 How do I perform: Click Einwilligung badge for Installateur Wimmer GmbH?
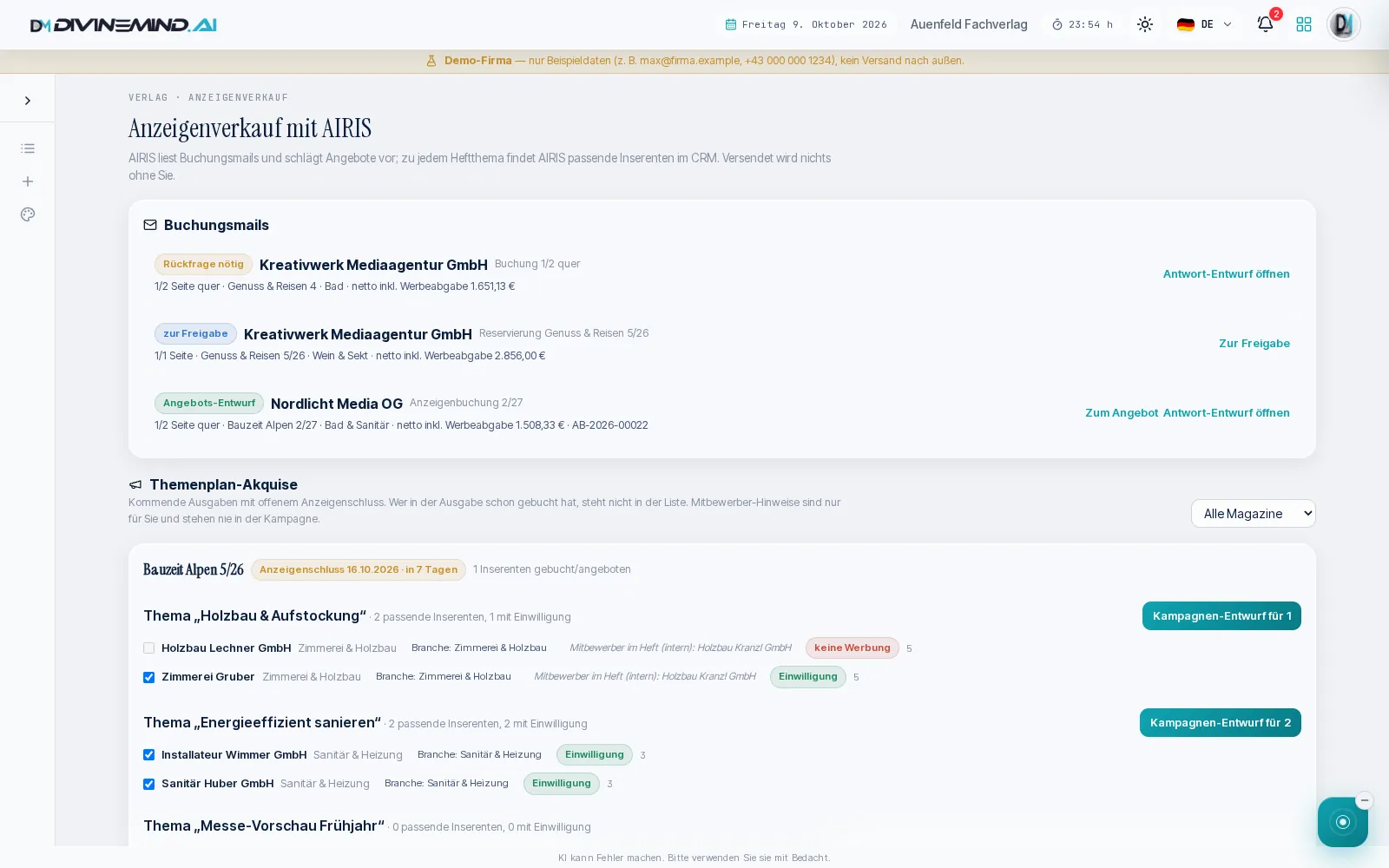(595, 754)
